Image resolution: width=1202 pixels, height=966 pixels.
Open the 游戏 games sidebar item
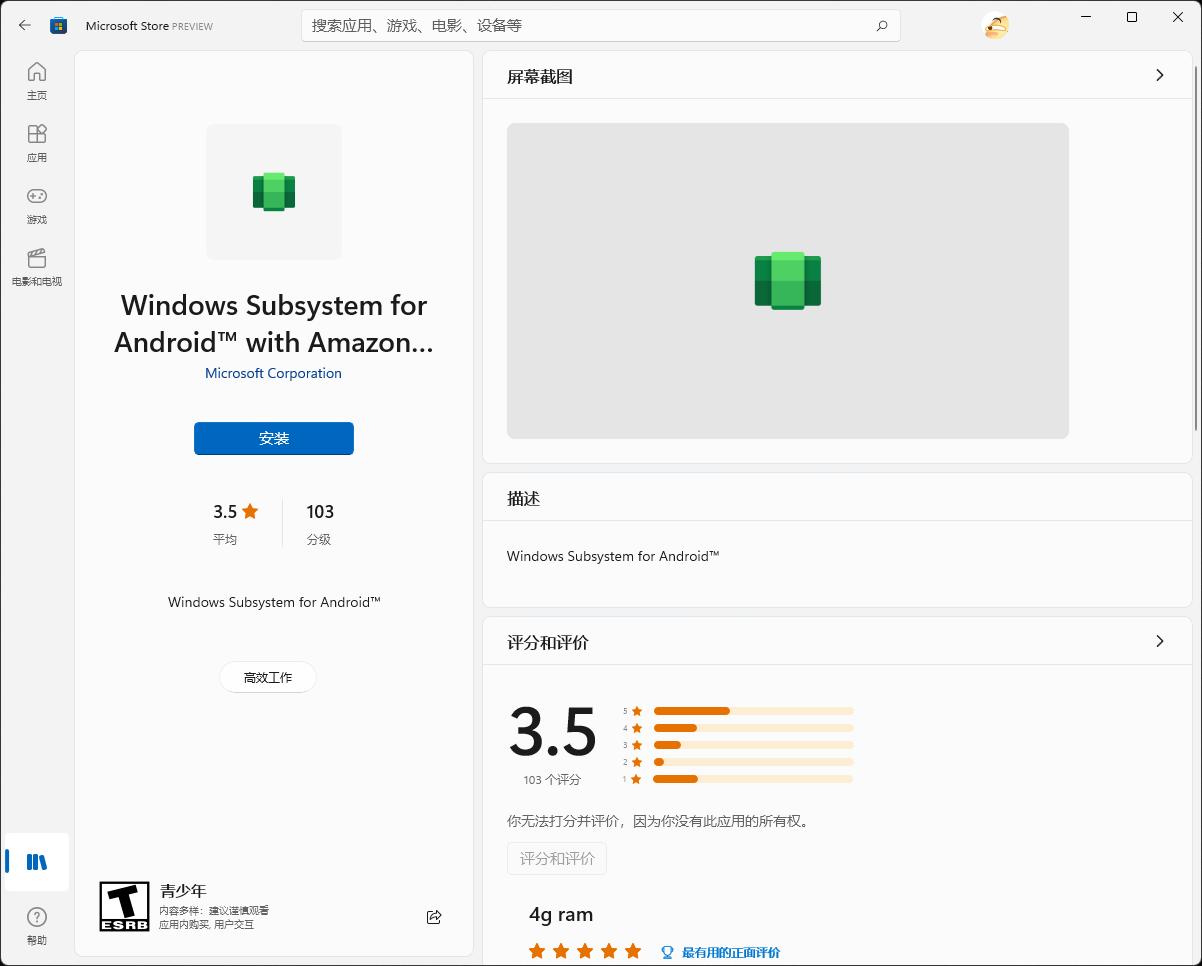[37, 205]
